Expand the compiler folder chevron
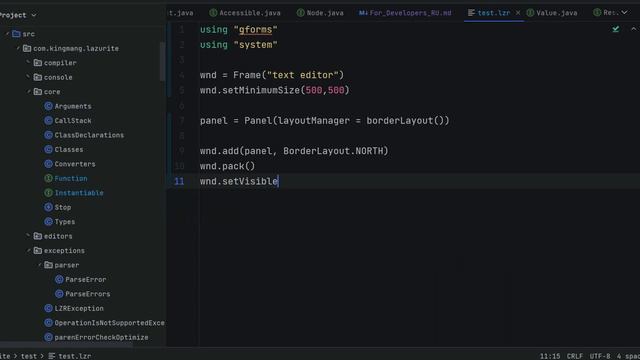Viewport: 640px width, 360px height. point(28,62)
